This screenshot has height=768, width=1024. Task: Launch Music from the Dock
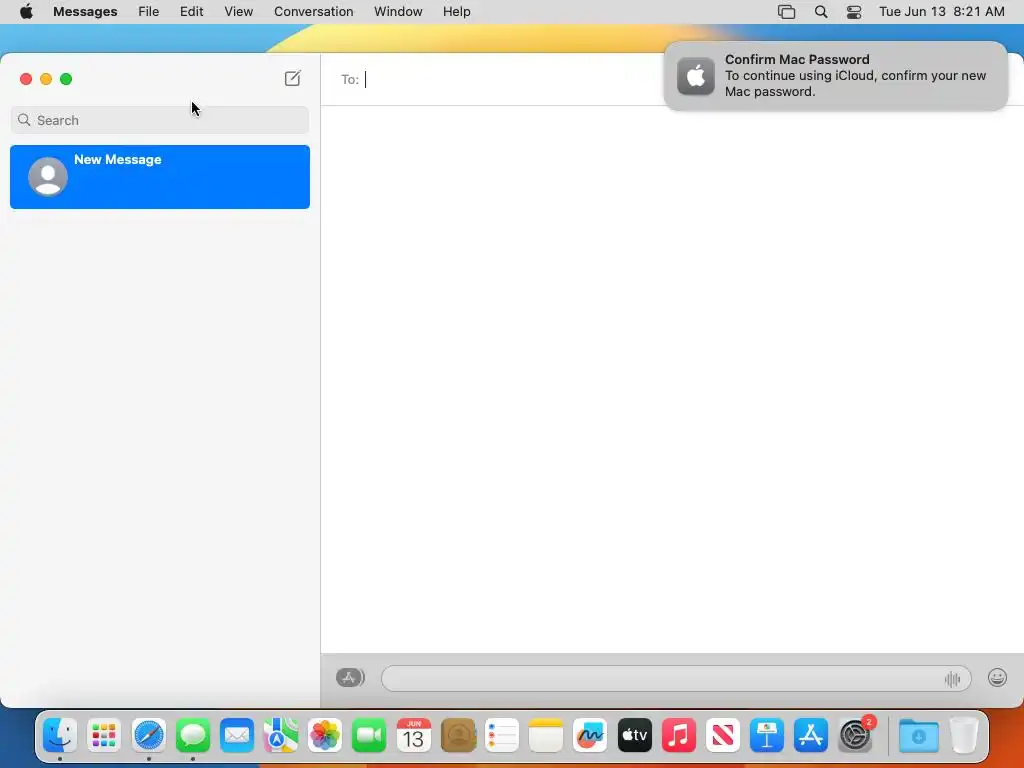pos(679,735)
